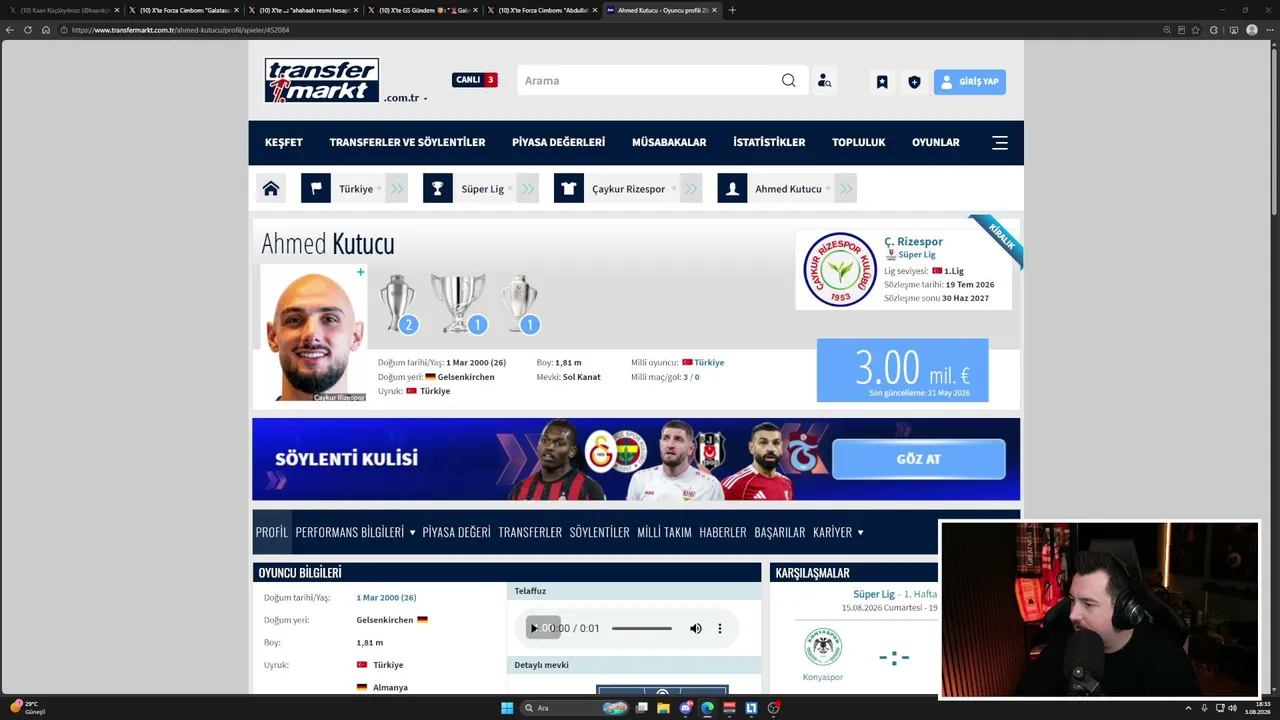Open the Piyasa Değerleri menu
Viewport: 1280px width, 720px height.
[x=558, y=143]
